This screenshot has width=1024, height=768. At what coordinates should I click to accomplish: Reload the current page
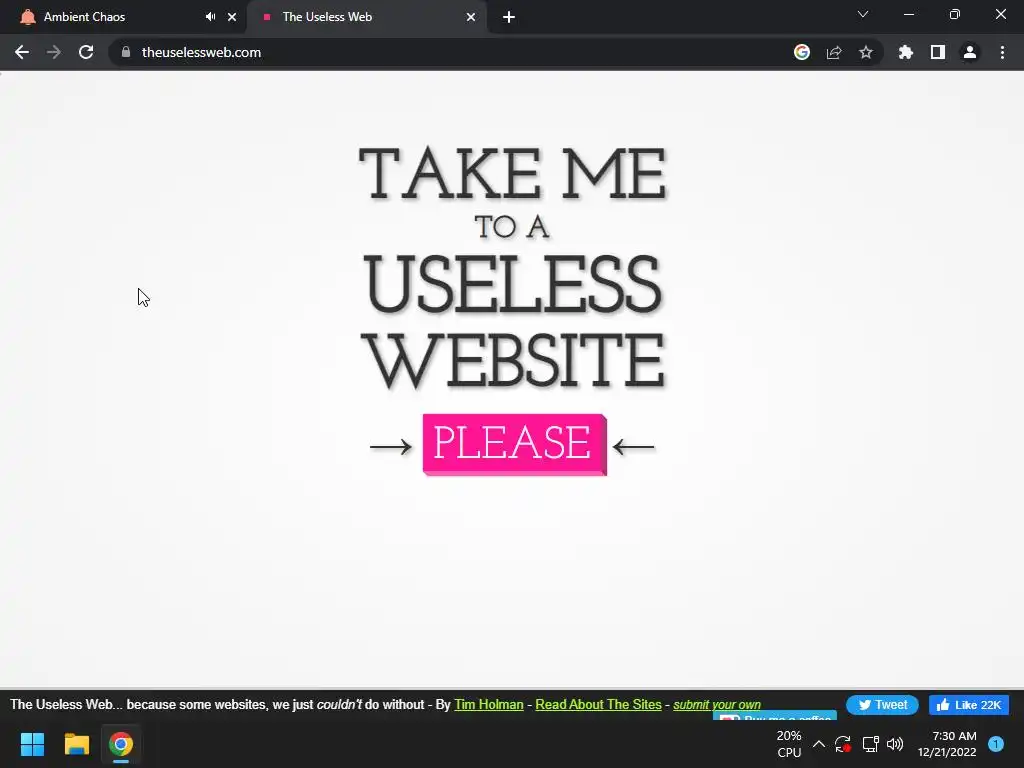86,52
